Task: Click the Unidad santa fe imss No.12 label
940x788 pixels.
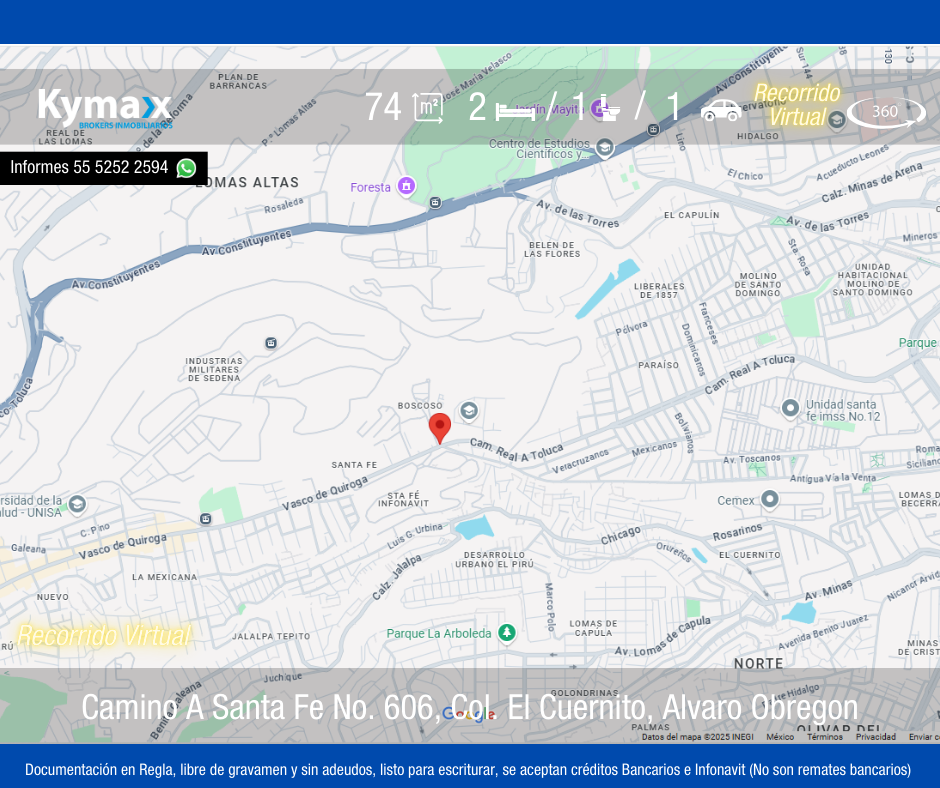Action: 843,410
